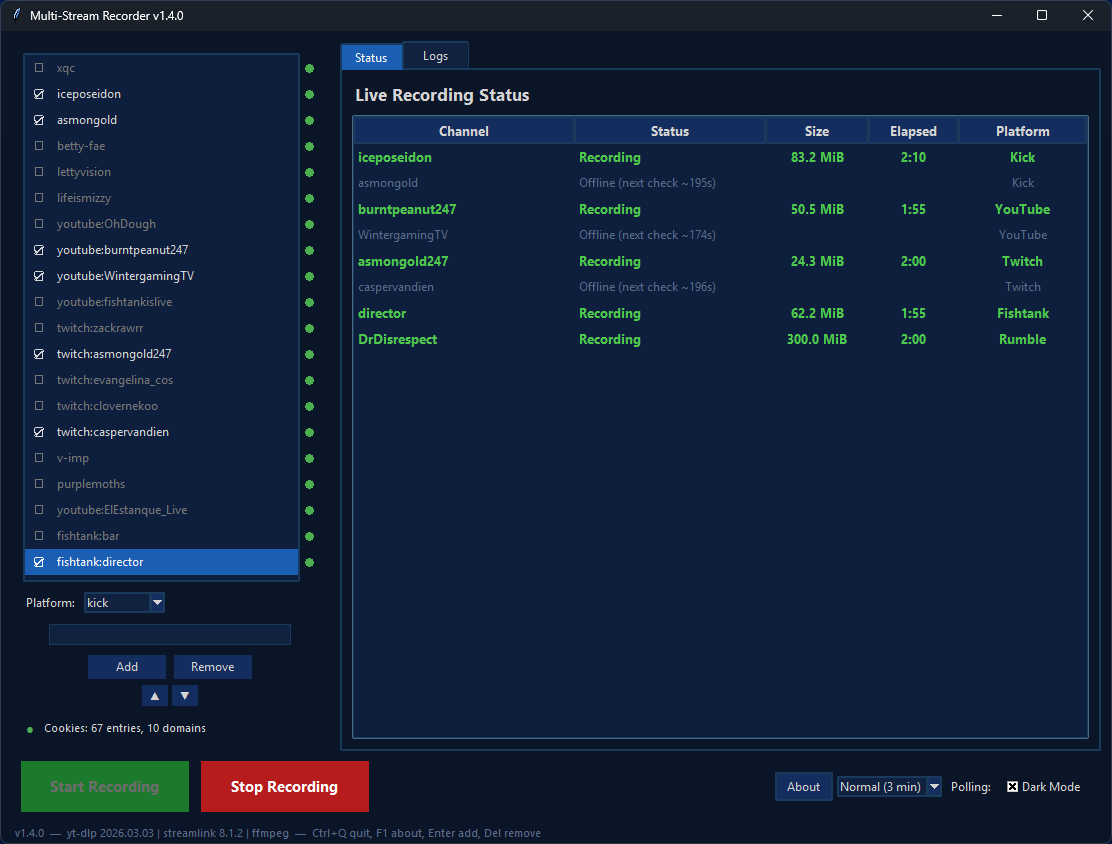Select twitch:evangelina_cos in channel list

(162, 380)
